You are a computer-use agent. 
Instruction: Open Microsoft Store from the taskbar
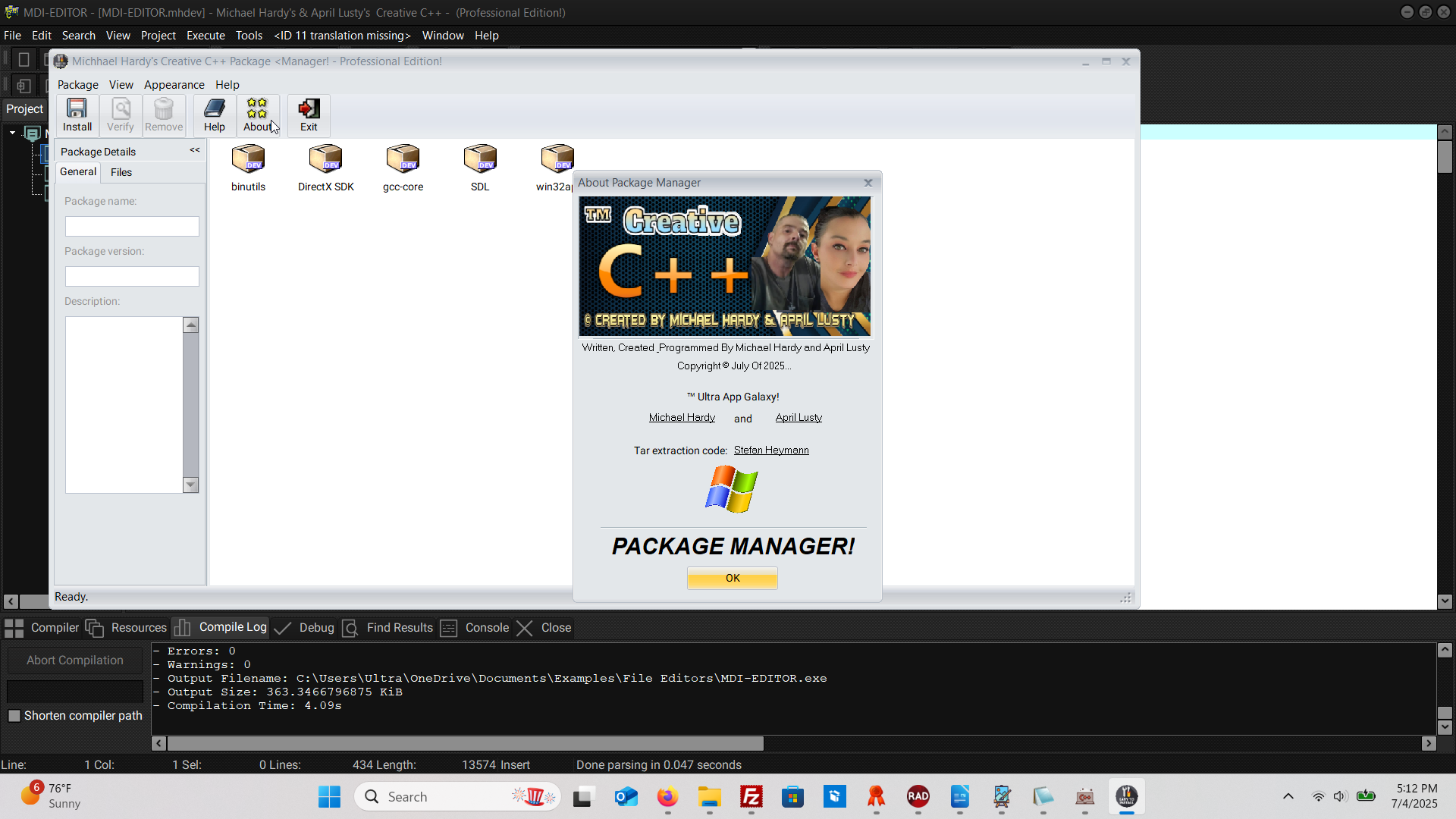793,797
